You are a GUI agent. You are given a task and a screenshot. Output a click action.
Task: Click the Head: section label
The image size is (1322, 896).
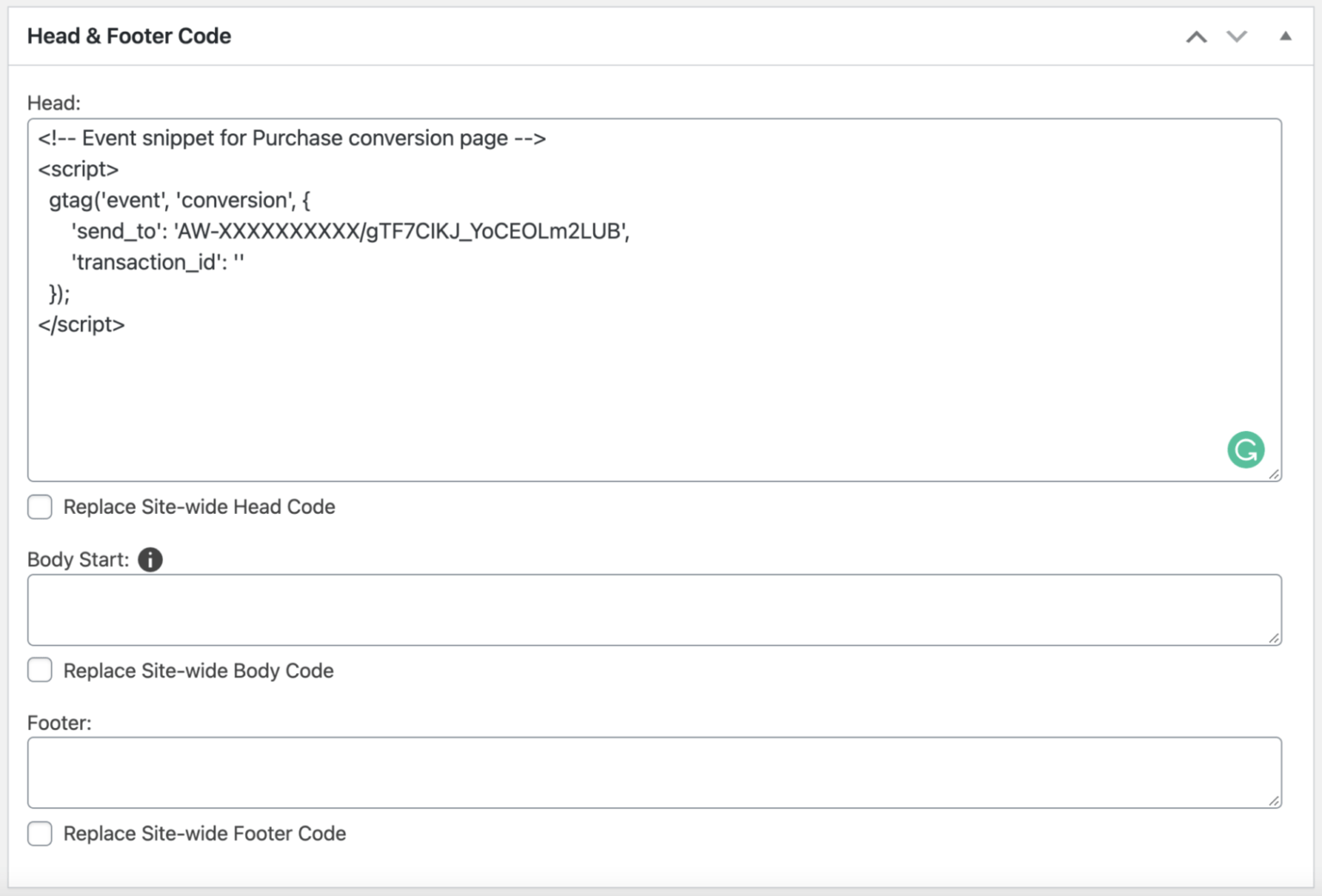[x=53, y=102]
